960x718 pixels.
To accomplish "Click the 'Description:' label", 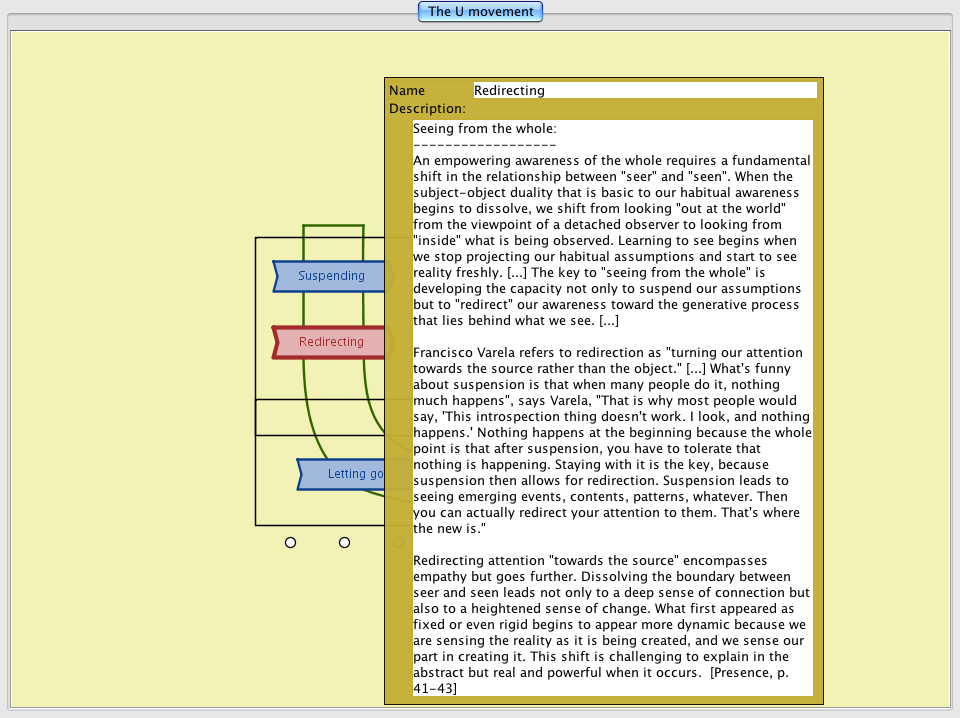I will pyautogui.click(x=427, y=108).
